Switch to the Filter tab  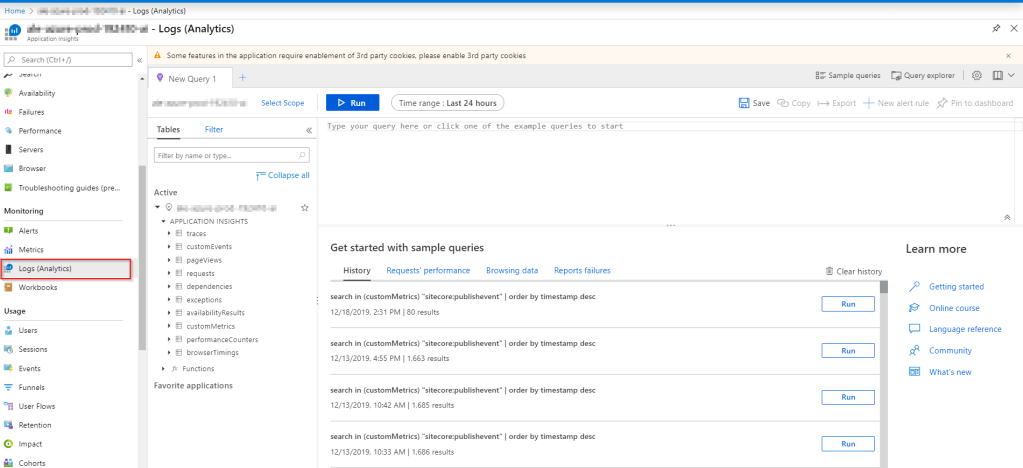(x=214, y=130)
